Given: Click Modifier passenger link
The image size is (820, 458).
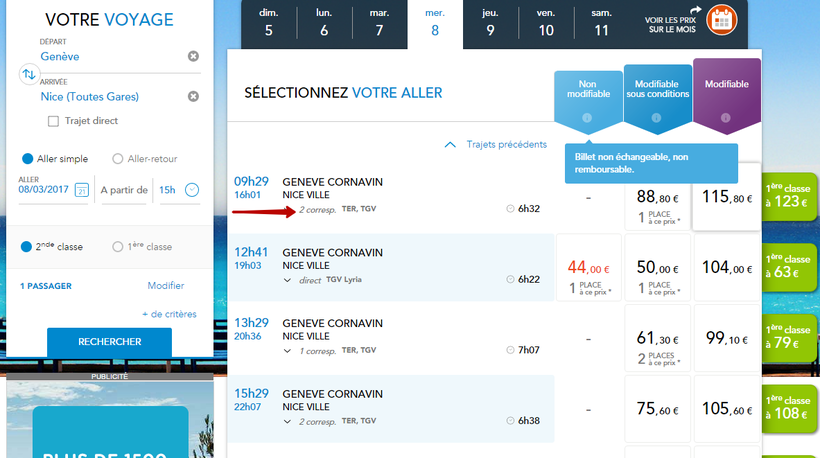Looking at the screenshot, I should point(166,286).
